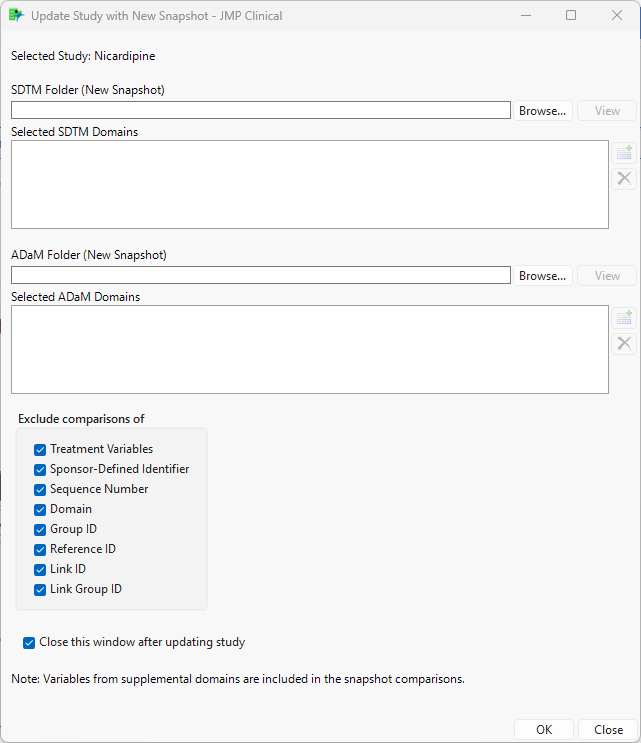Viewport: 641px width, 743px height.
Task: Click the JMP Clinical title bar icon
Action: [16, 16]
